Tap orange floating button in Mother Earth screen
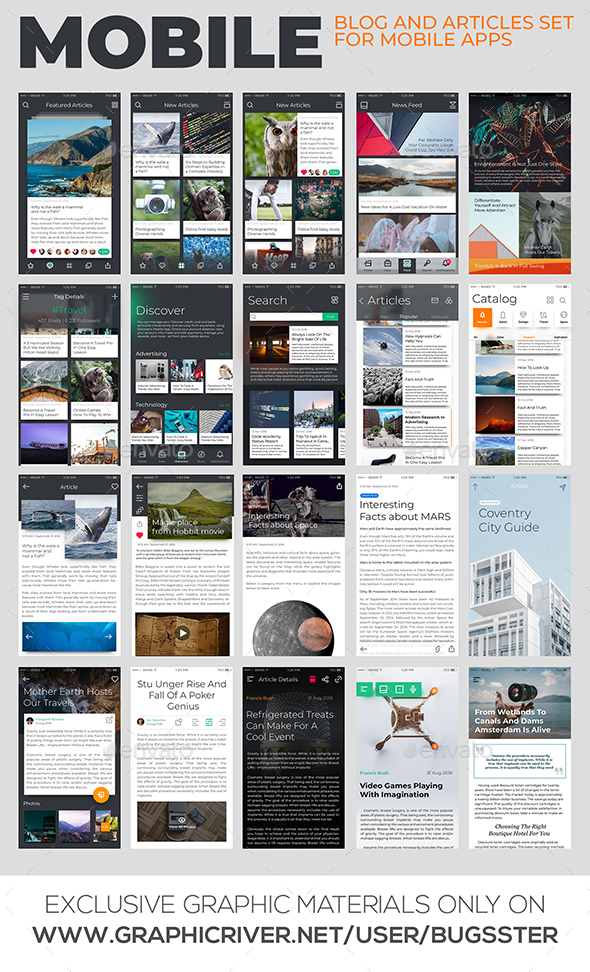 [x=100, y=795]
